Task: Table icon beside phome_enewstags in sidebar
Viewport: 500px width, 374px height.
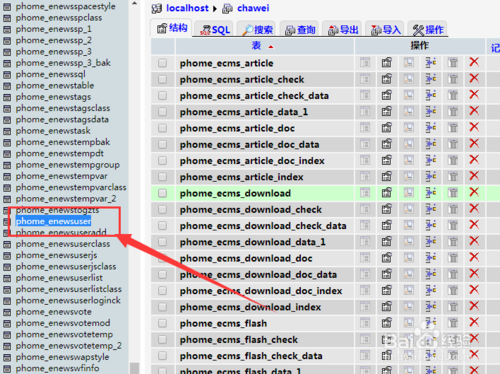Action: click(x=7, y=97)
